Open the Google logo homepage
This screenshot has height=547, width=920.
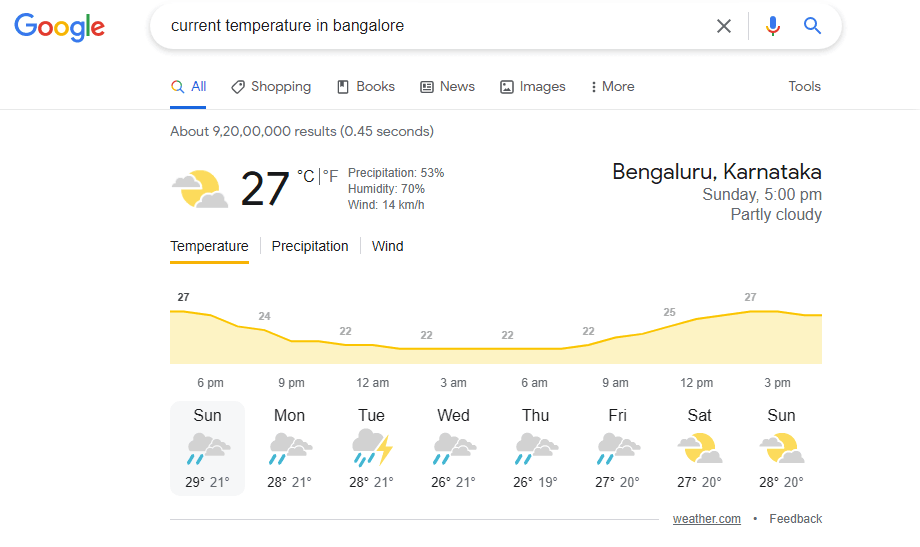pyautogui.click(x=60, y=27)
